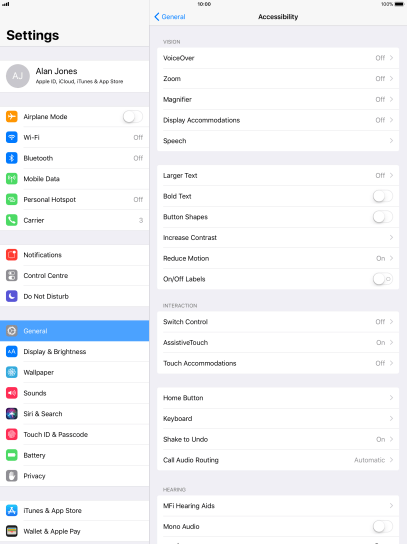Open the iTunes & App Store icon

pos(11,510)
